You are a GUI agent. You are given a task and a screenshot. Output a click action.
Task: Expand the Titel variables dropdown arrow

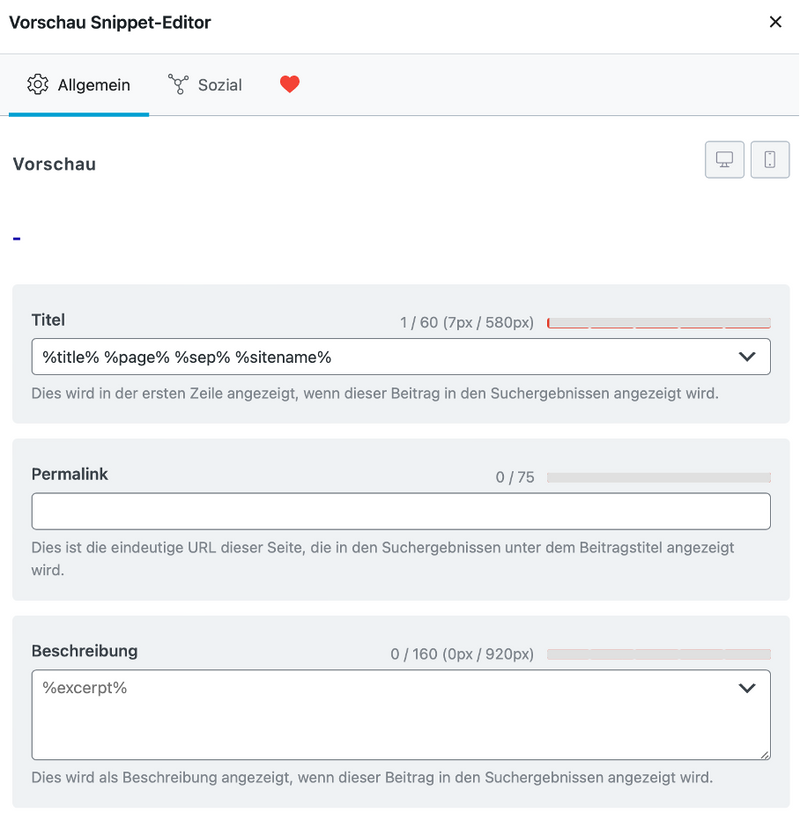click(747, 357)
